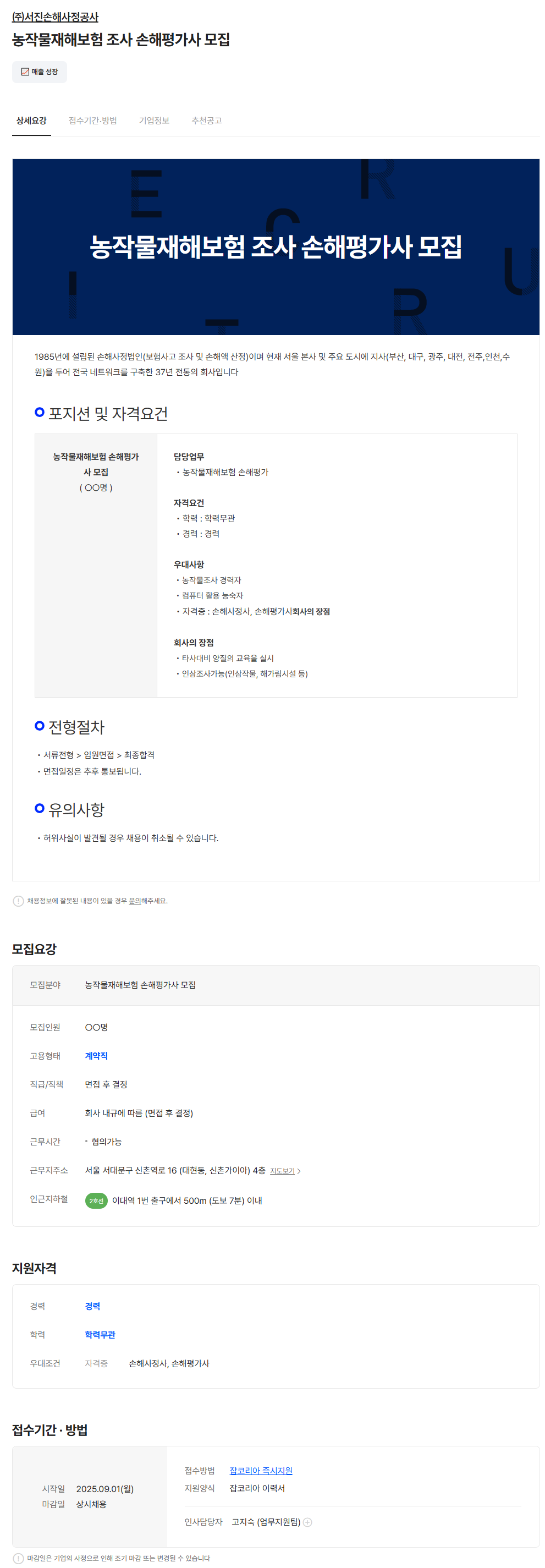Go to the 기업정보 tab
545x1568 pixels.
(x=154, y=120)
